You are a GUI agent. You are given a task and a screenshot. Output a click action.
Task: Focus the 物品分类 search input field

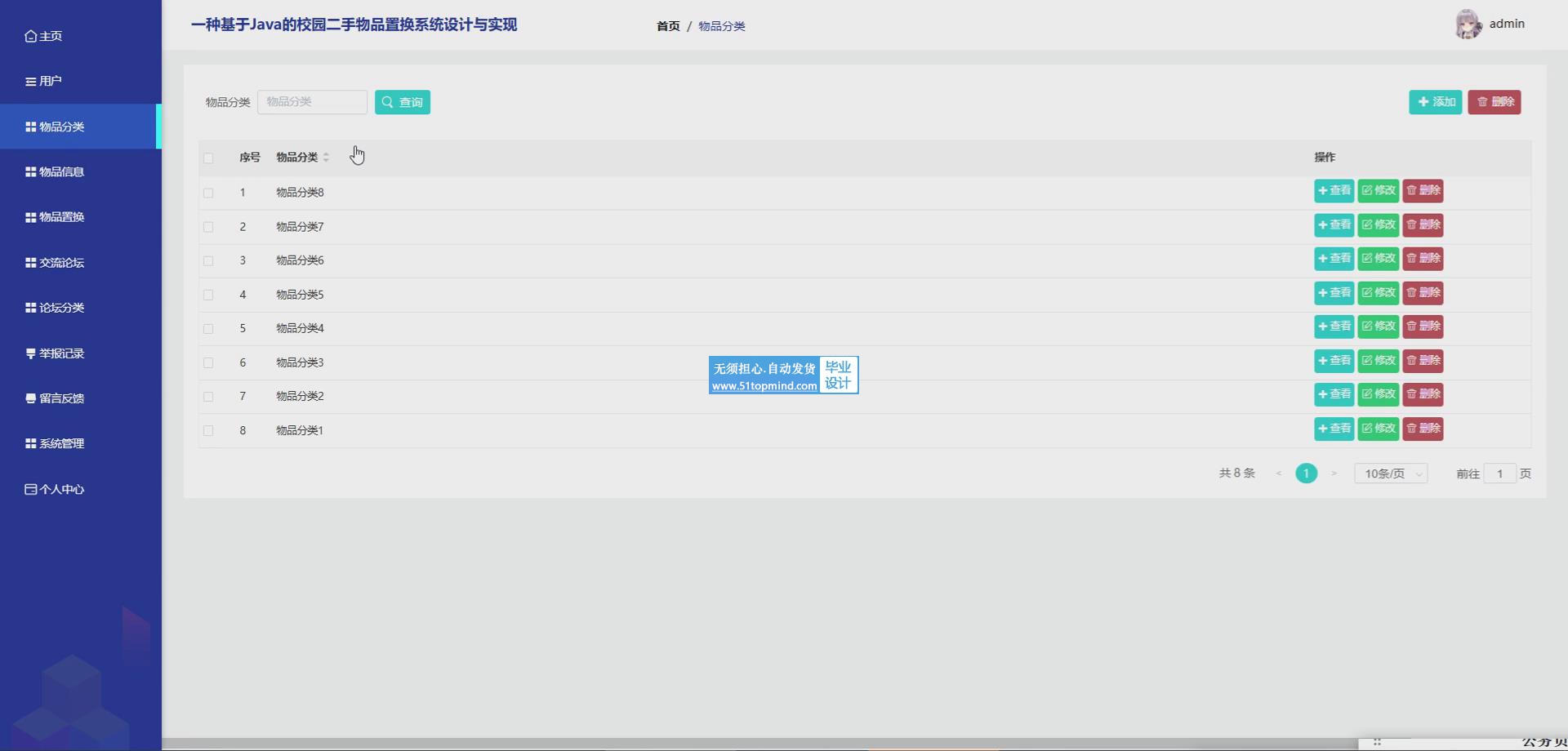point(312,102)
